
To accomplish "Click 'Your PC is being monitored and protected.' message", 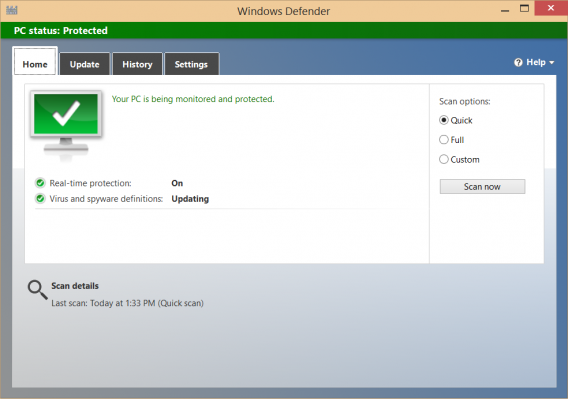I will (x=193, y=99).
